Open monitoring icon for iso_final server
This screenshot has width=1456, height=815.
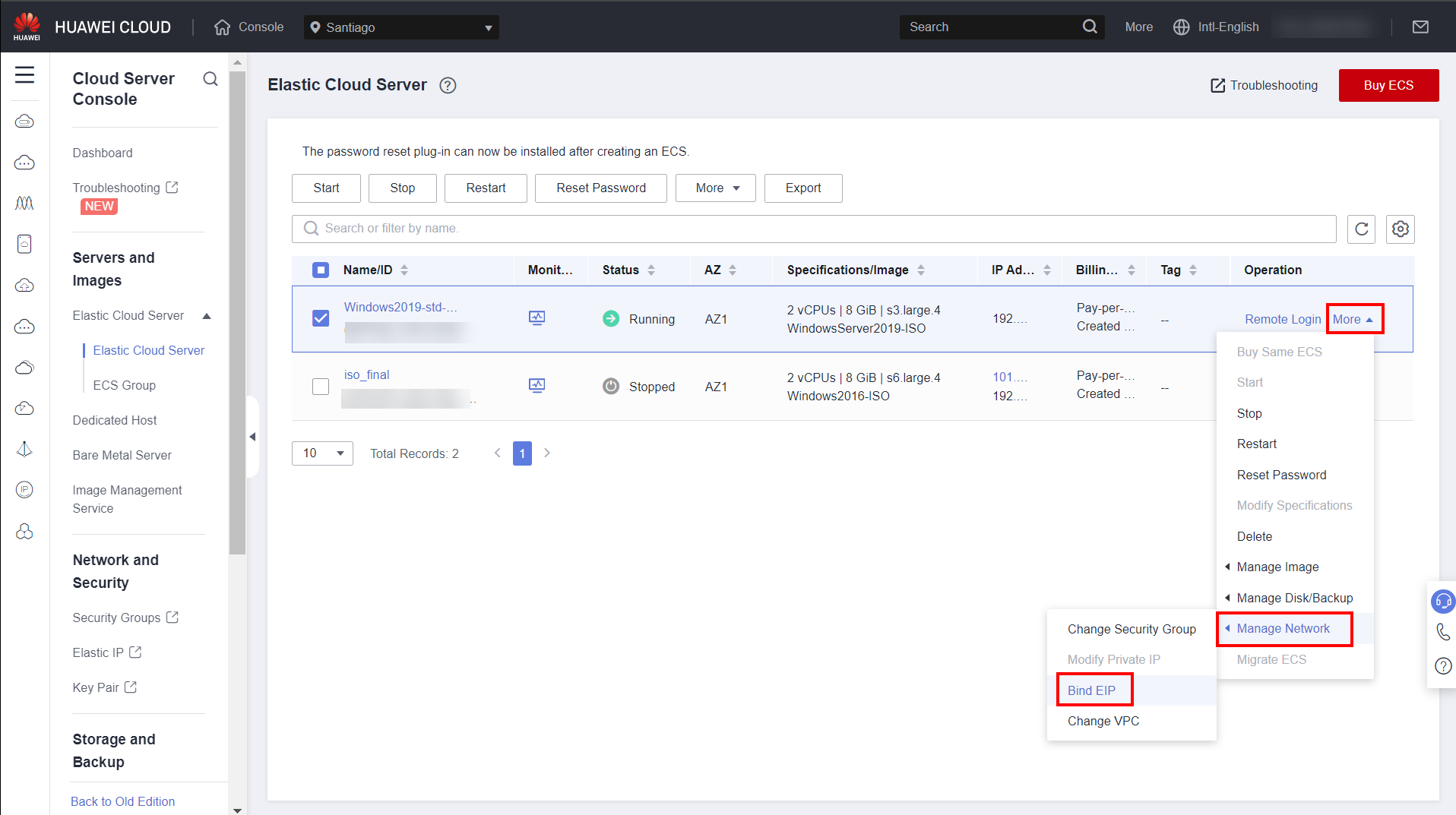pos(537,386)
